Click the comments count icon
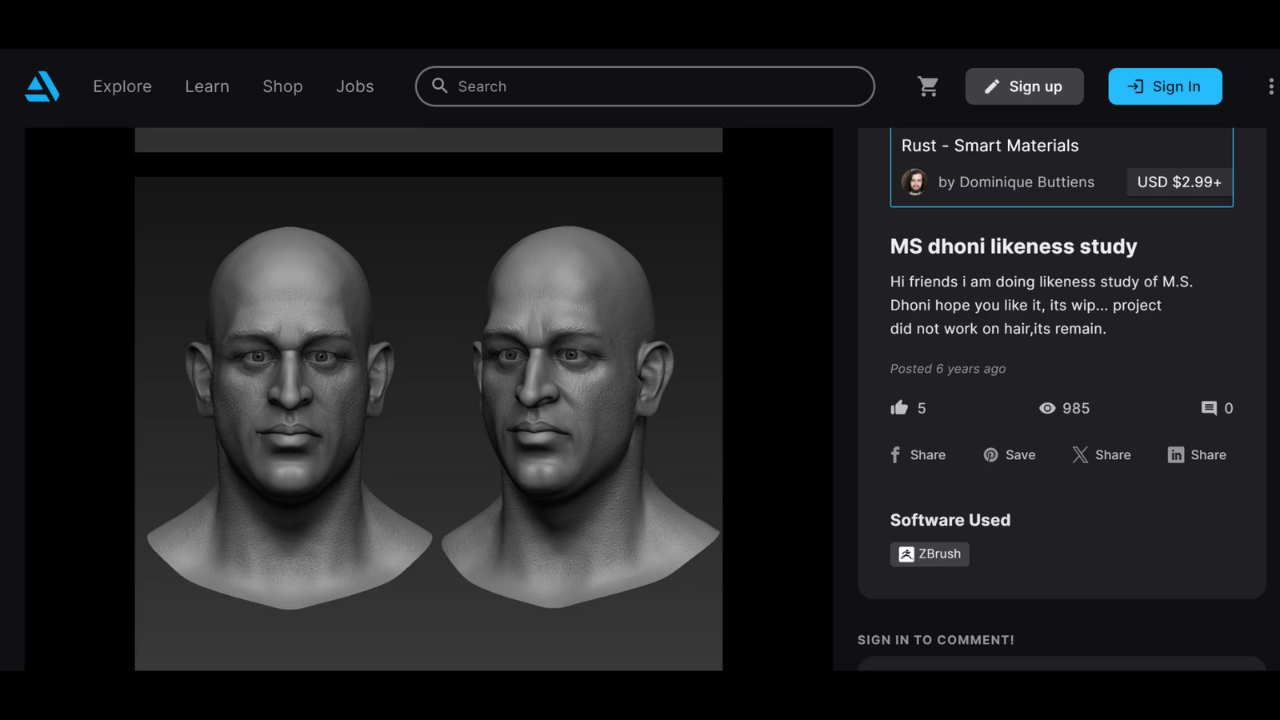The width and height of the screenshot is (1280, 720). pos(1209,408)
